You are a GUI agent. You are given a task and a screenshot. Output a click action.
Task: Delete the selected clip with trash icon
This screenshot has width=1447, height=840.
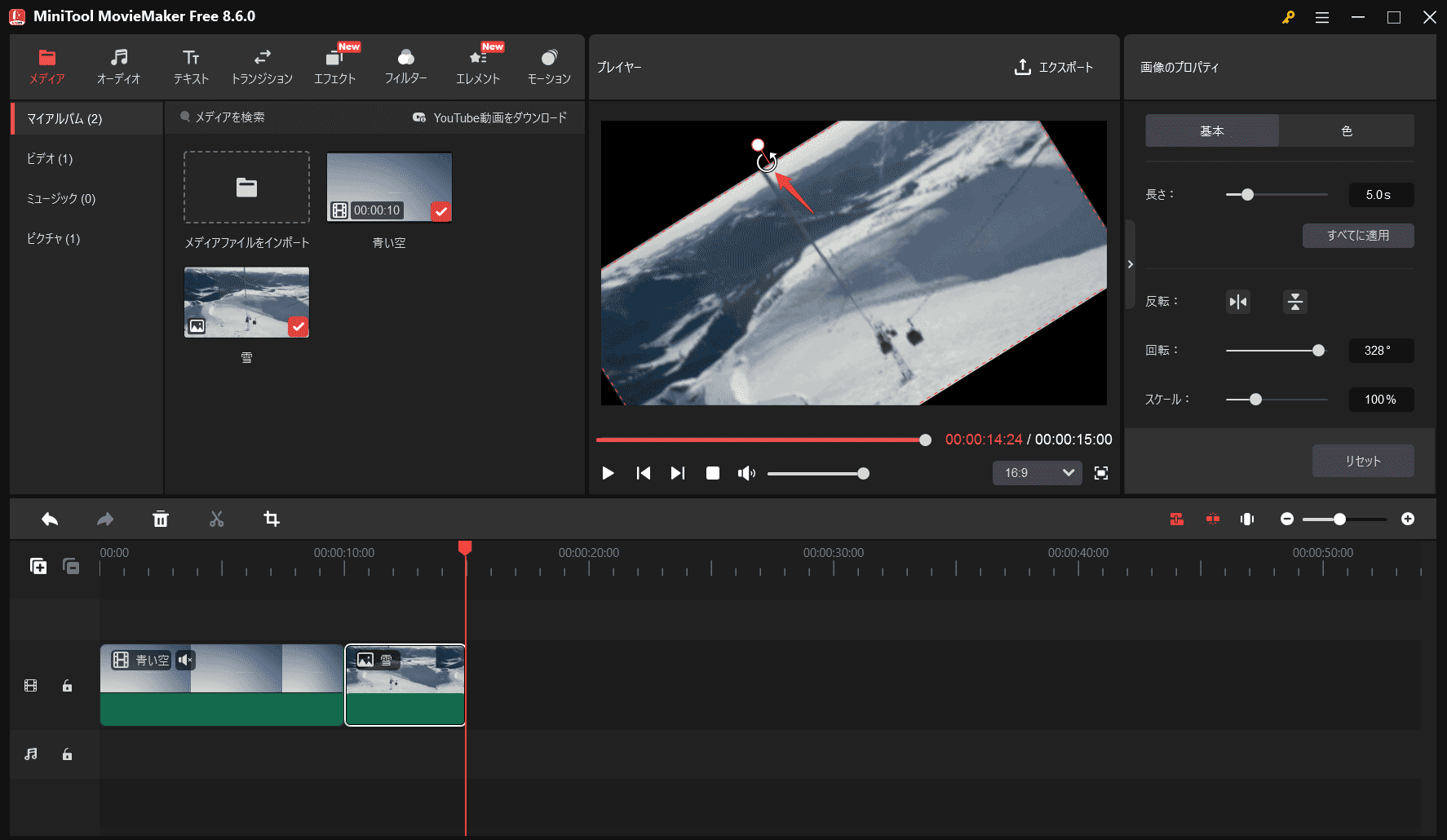tap(161, 519)
